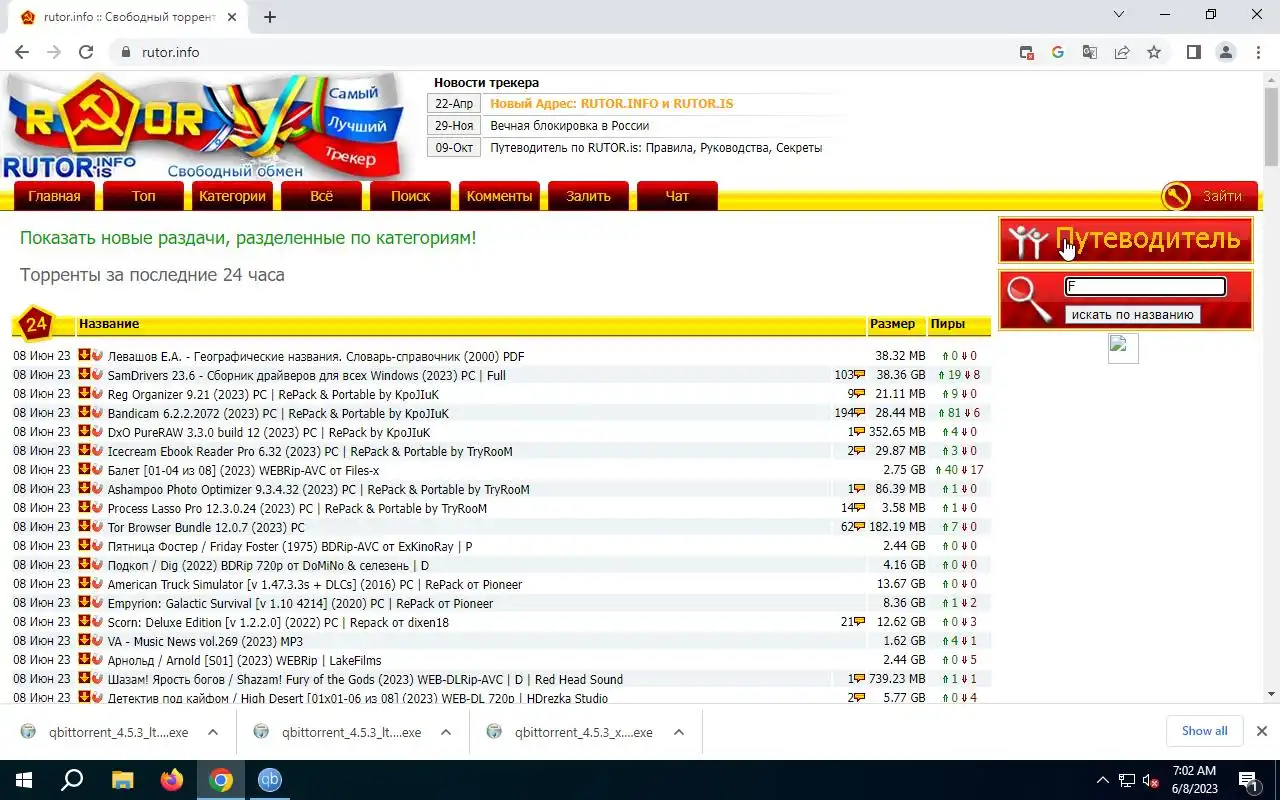Close the downloads bar
Viewport: 1280px width, 800px height.
point(1261,731)
